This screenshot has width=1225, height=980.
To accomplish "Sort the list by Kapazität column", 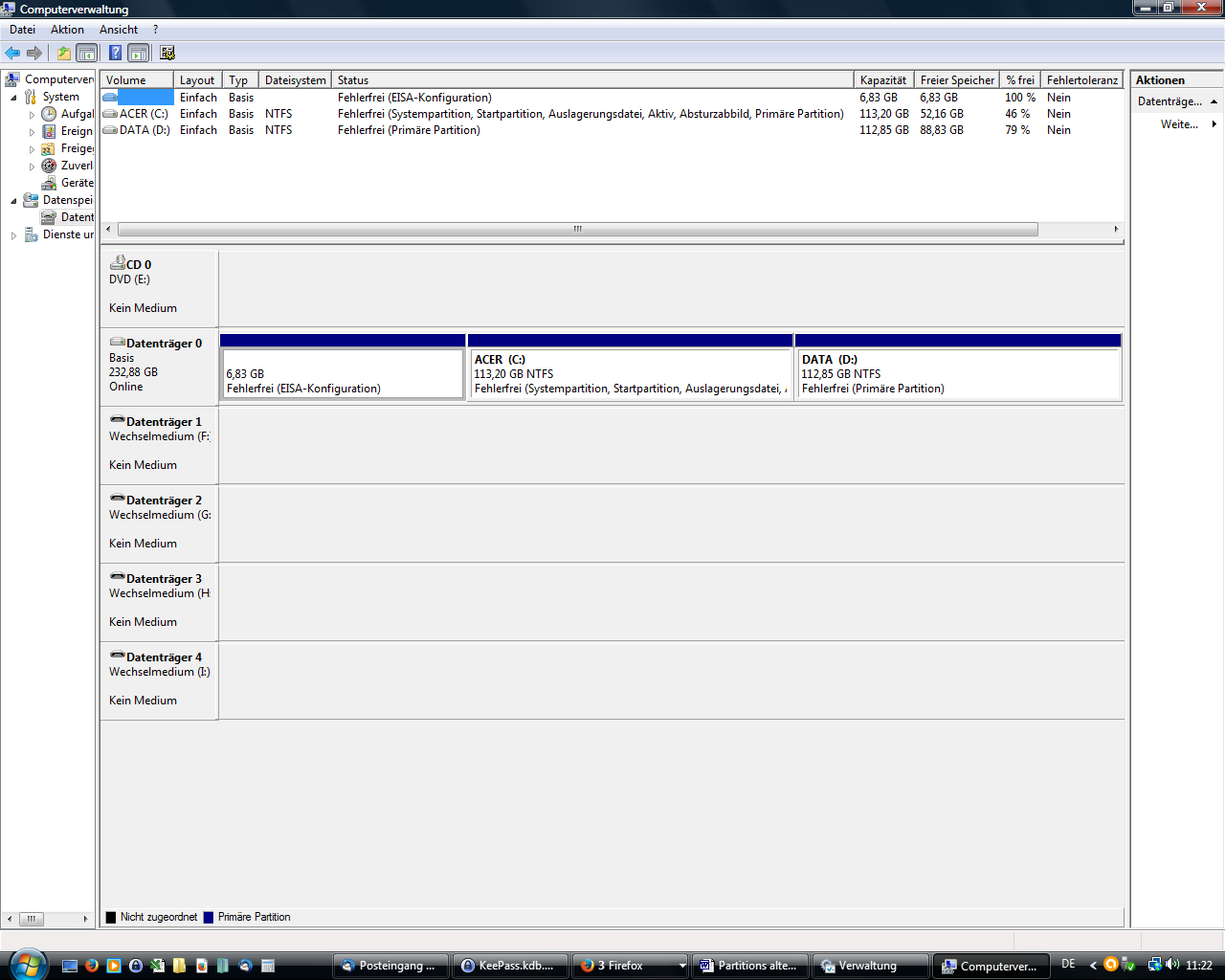I will tap(882, 80).
